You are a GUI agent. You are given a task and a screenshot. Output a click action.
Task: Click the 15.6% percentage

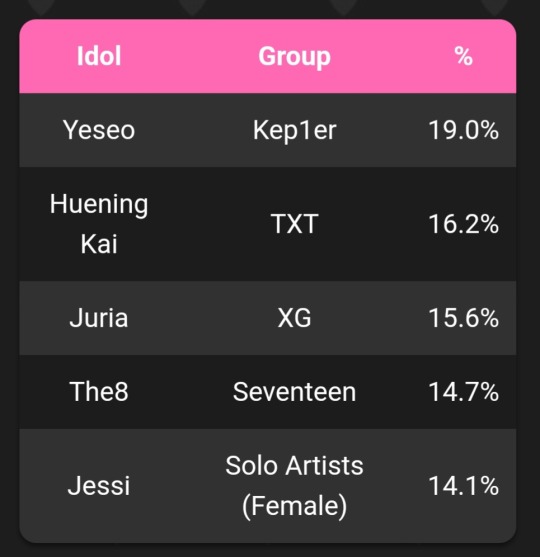464,318
